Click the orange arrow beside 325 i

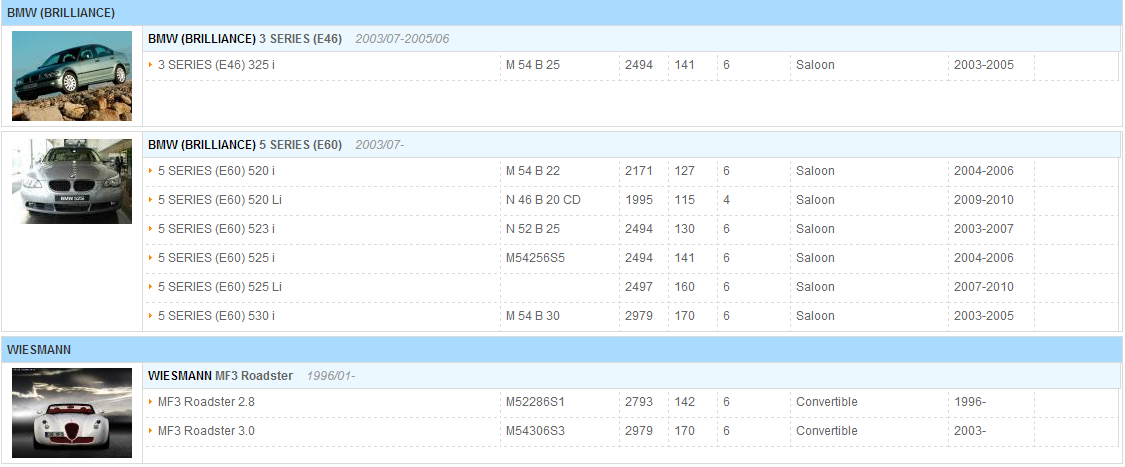coord(151,65)
